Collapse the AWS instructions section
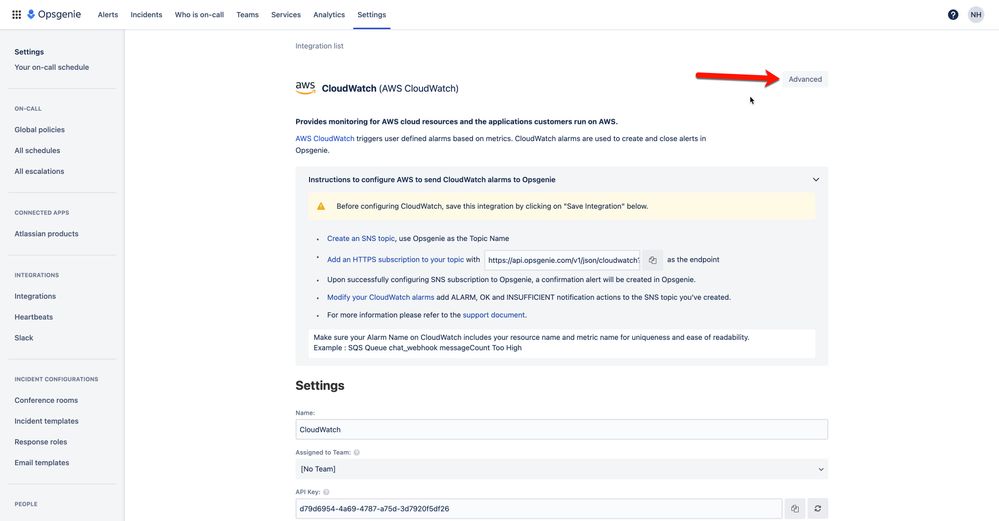The image size is (999, 521). coord(816,180)
